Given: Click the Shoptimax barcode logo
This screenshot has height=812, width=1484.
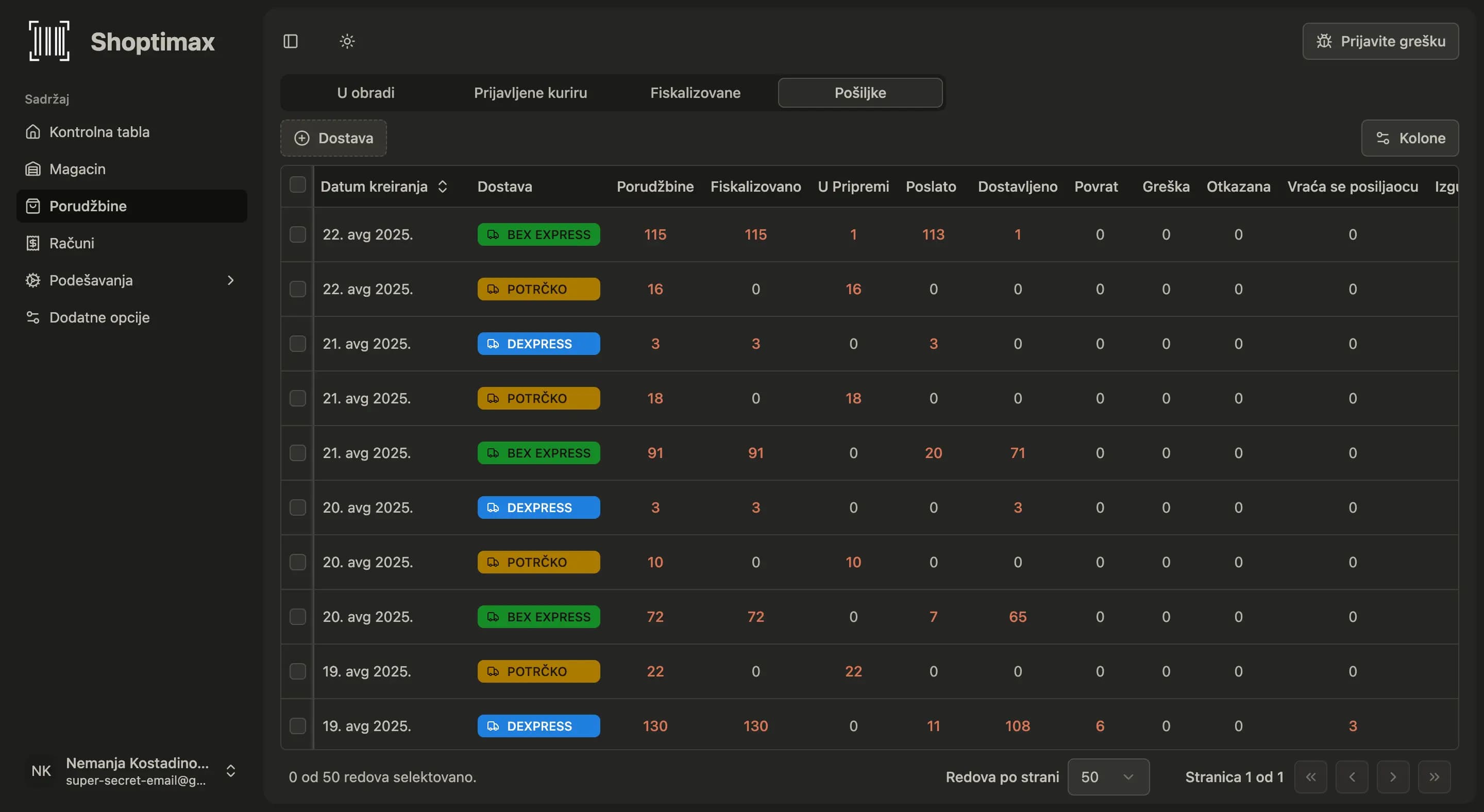Looking at the screenshot, I should (49, 41).
